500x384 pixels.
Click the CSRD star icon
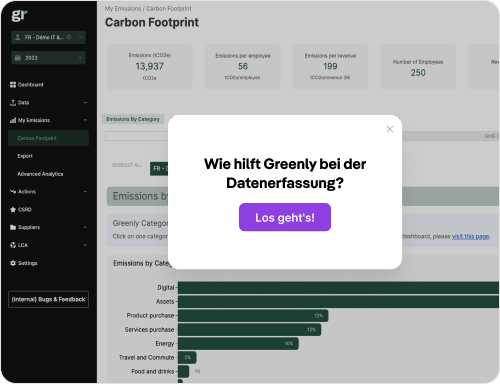click(13, 209)
